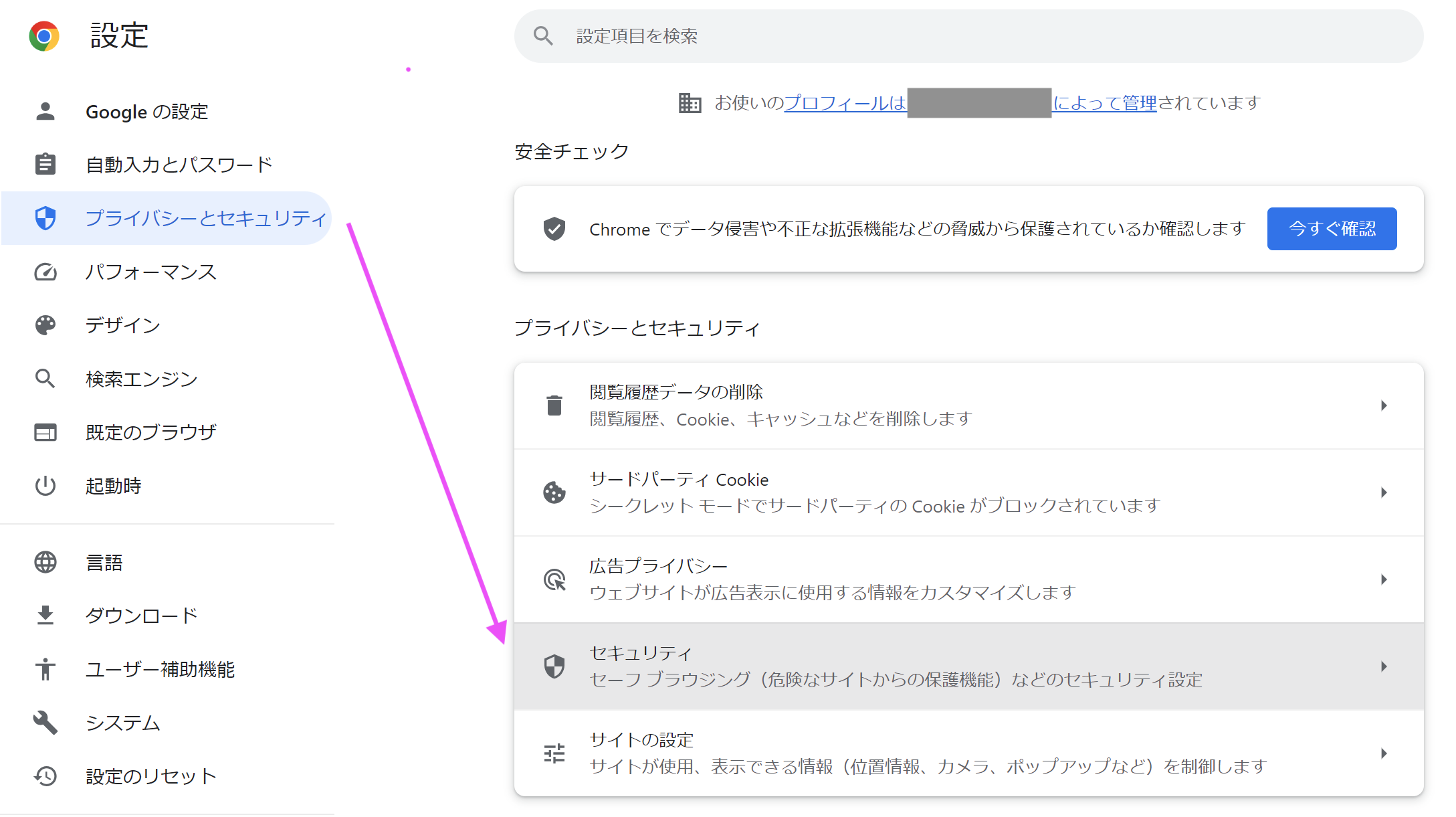The height and width of the screenshot is (817, 1456).
Task: Go to ダウンロード settings
Action: click(141, 616)
